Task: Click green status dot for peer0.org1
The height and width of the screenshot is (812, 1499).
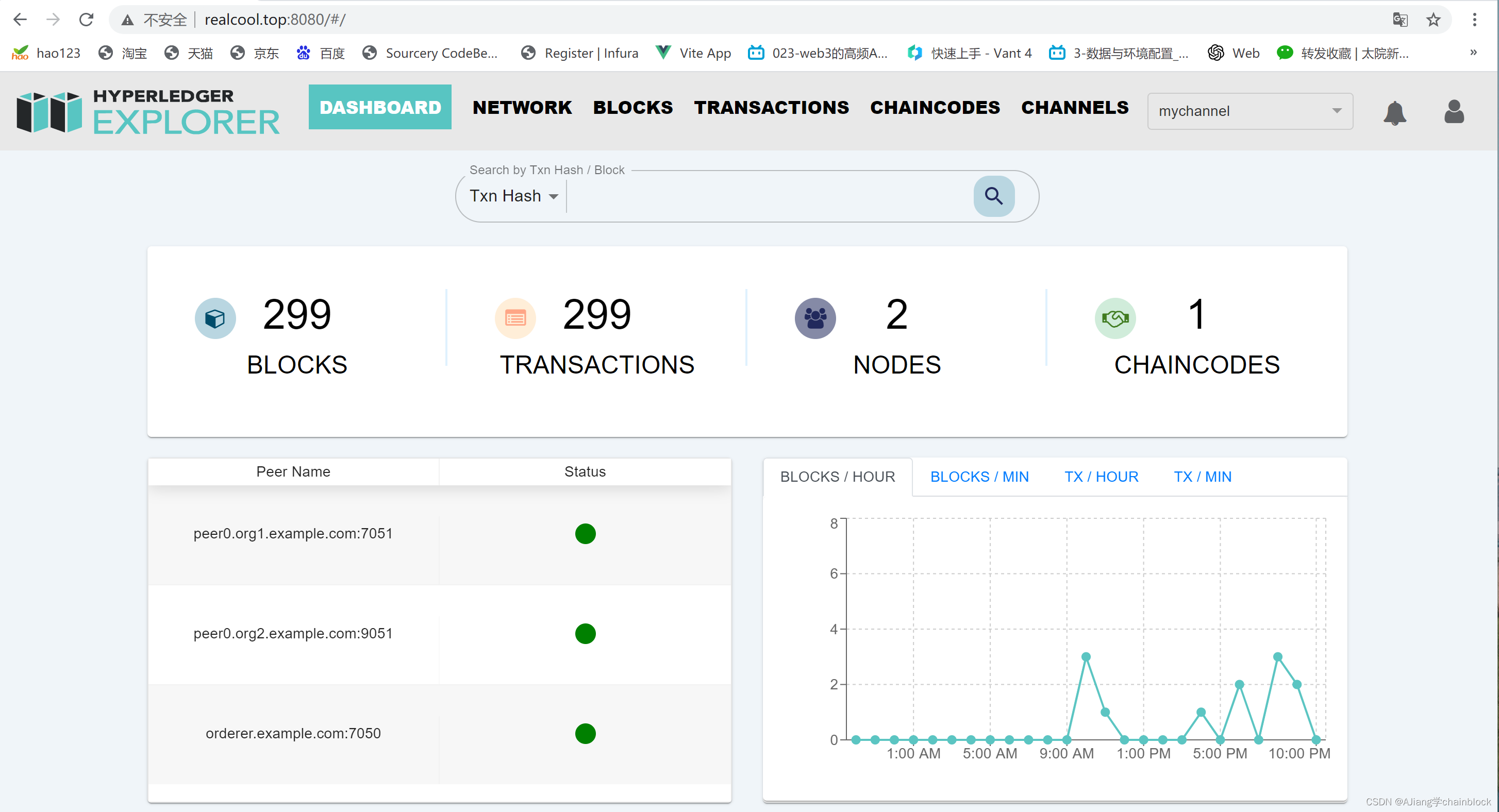Action: 585,533
